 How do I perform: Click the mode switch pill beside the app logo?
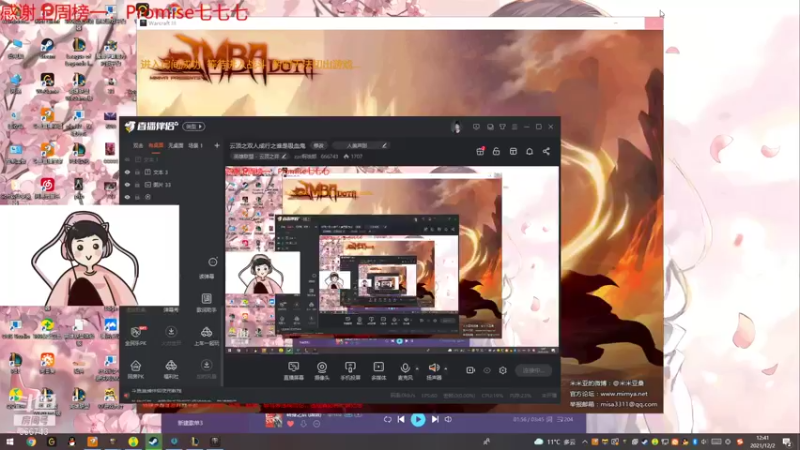[x=194, y=126]
